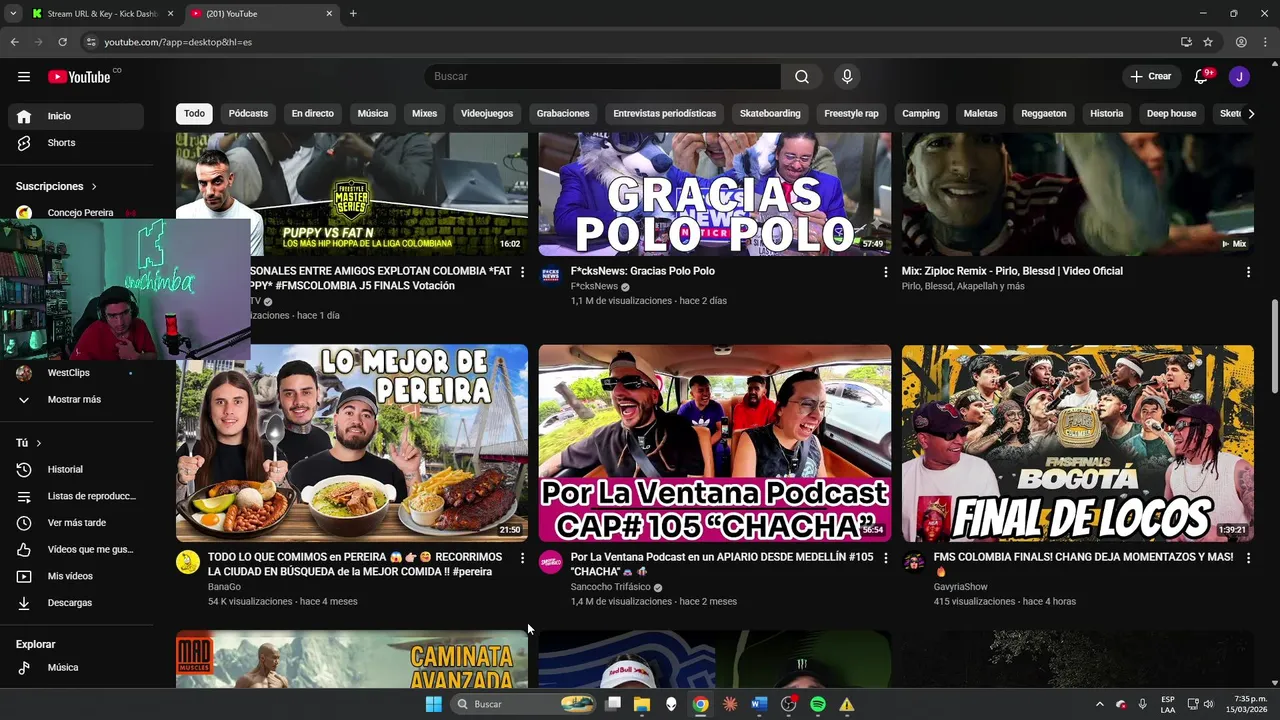
Task: Go to Inicio in the sidebar
Action: 76,116
